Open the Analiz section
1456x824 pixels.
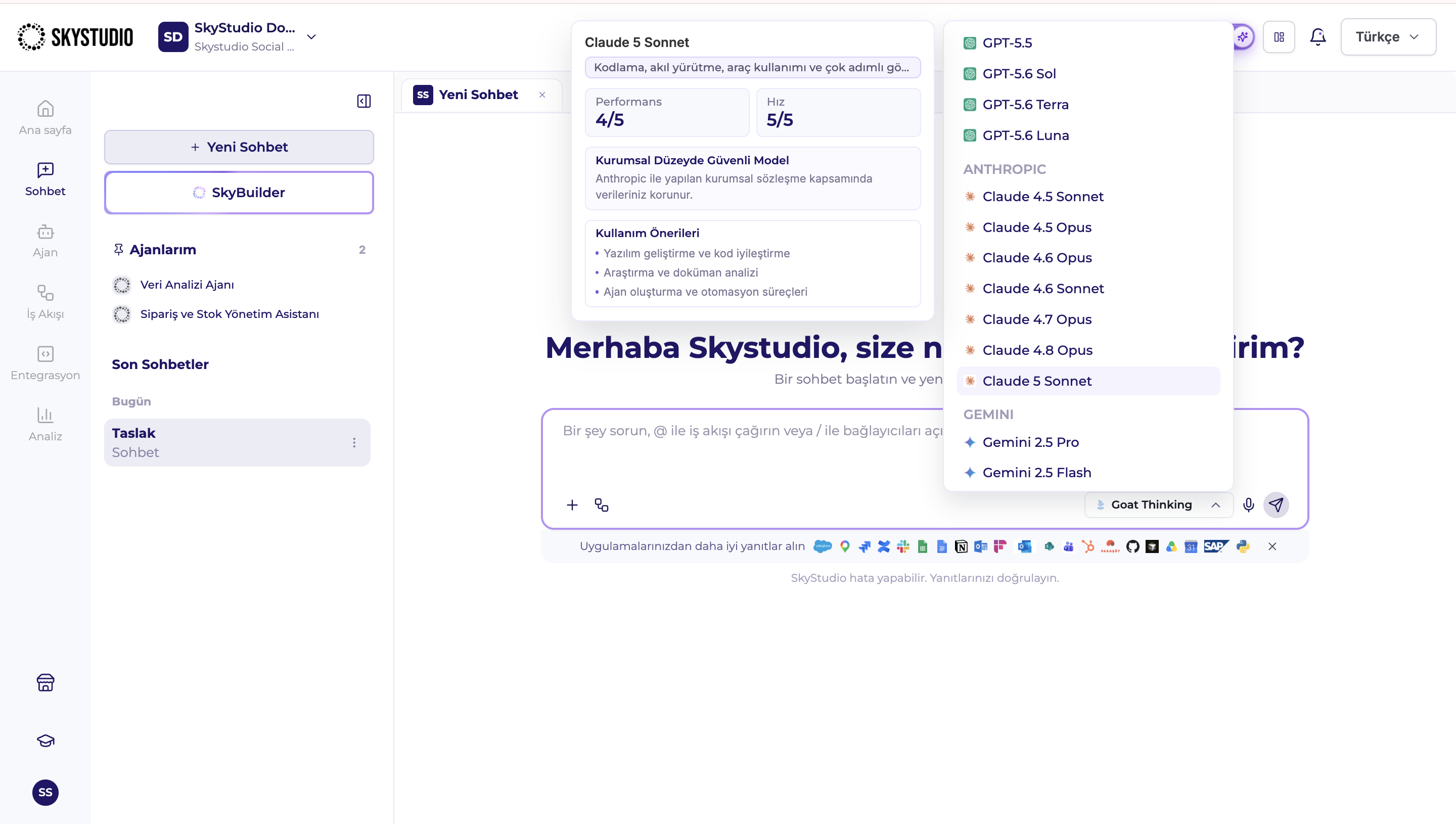(45, 425)
